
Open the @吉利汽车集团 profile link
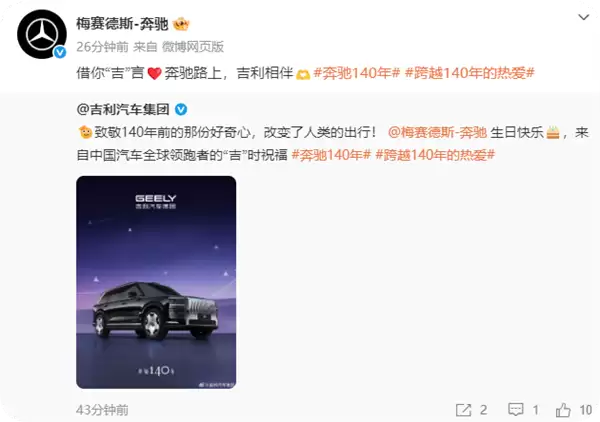[123, 110]
